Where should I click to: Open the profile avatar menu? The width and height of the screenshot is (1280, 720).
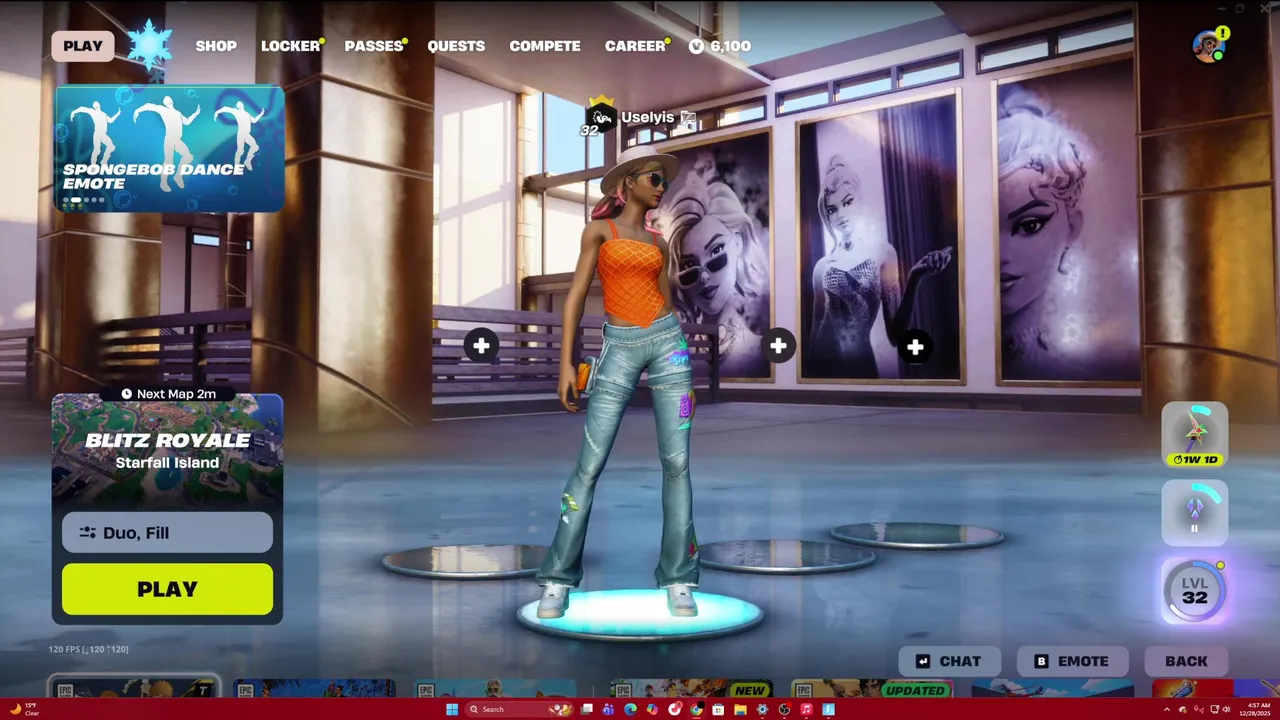click(1209, 46)
